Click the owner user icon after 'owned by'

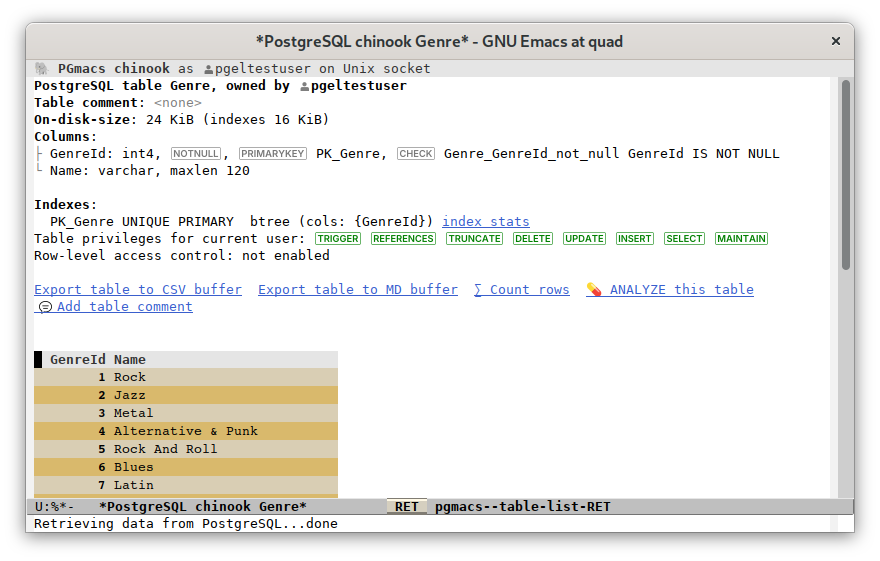pyautogui.click(x=304, y=86)
